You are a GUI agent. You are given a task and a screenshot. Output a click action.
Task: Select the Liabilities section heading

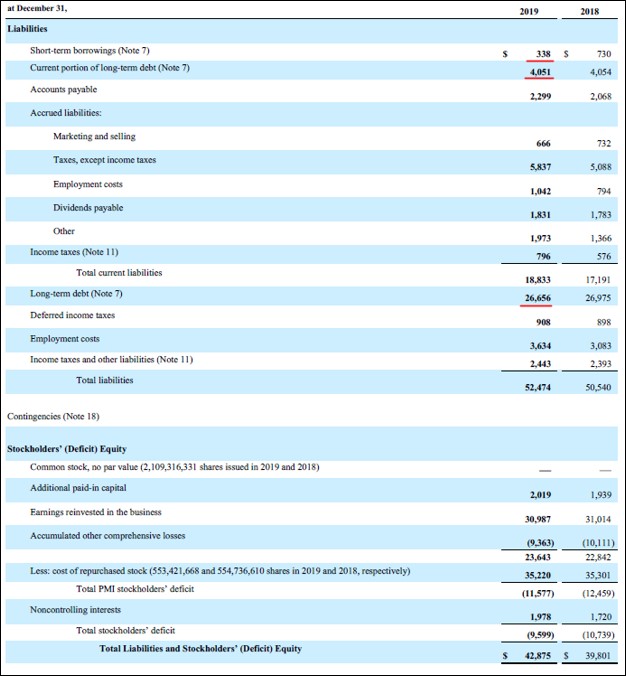pos(28,30)
